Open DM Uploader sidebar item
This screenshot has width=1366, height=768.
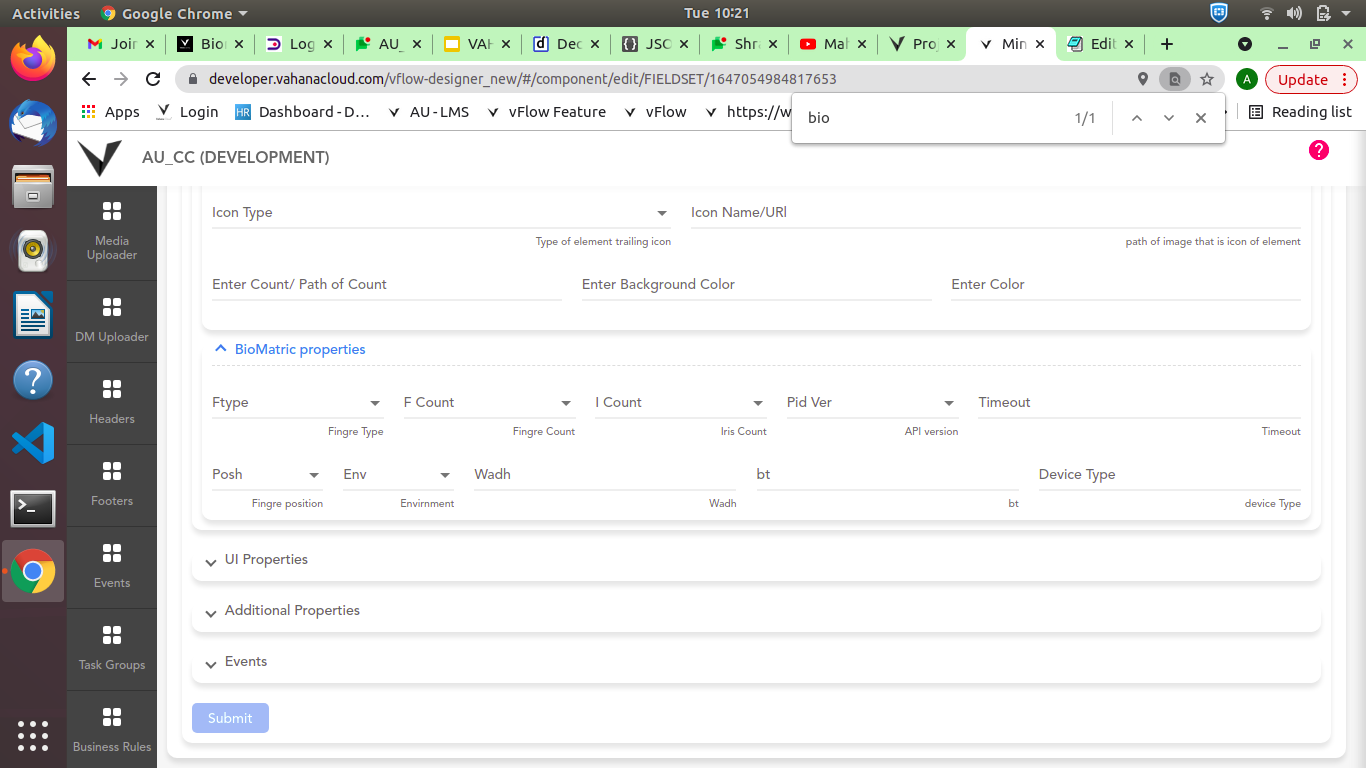(112, 322)
